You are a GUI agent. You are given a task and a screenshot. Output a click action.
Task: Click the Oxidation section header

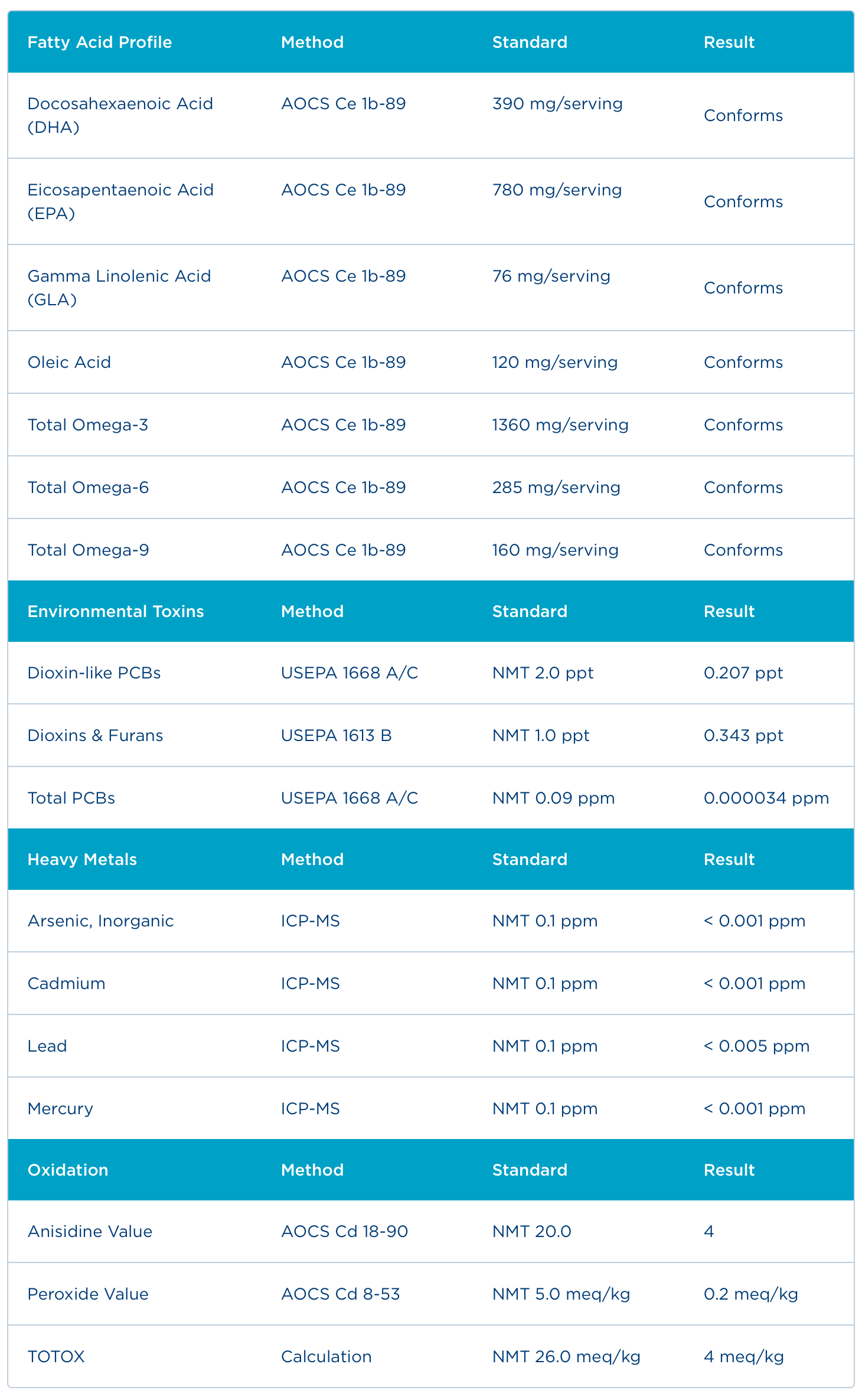pyautogui.click(x=68, y=1170)
